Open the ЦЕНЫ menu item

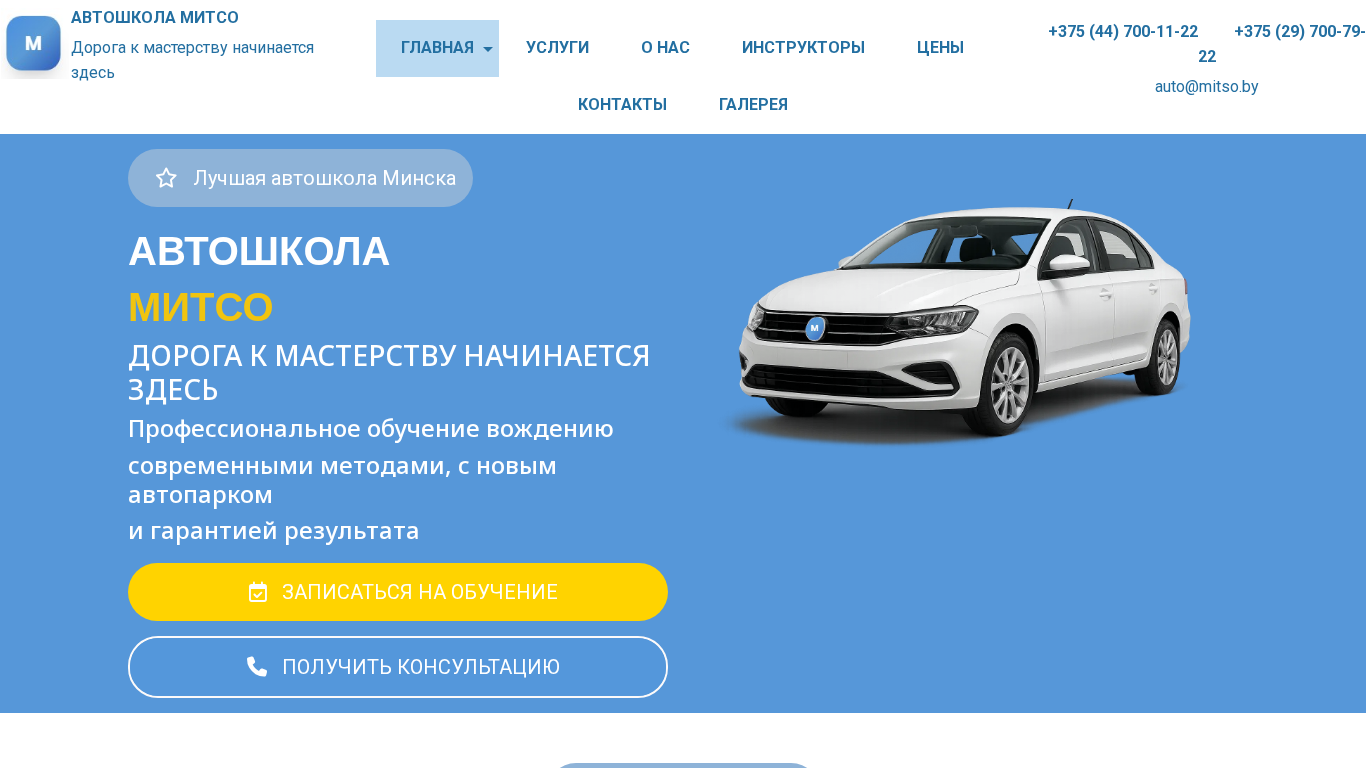[940, 48]
